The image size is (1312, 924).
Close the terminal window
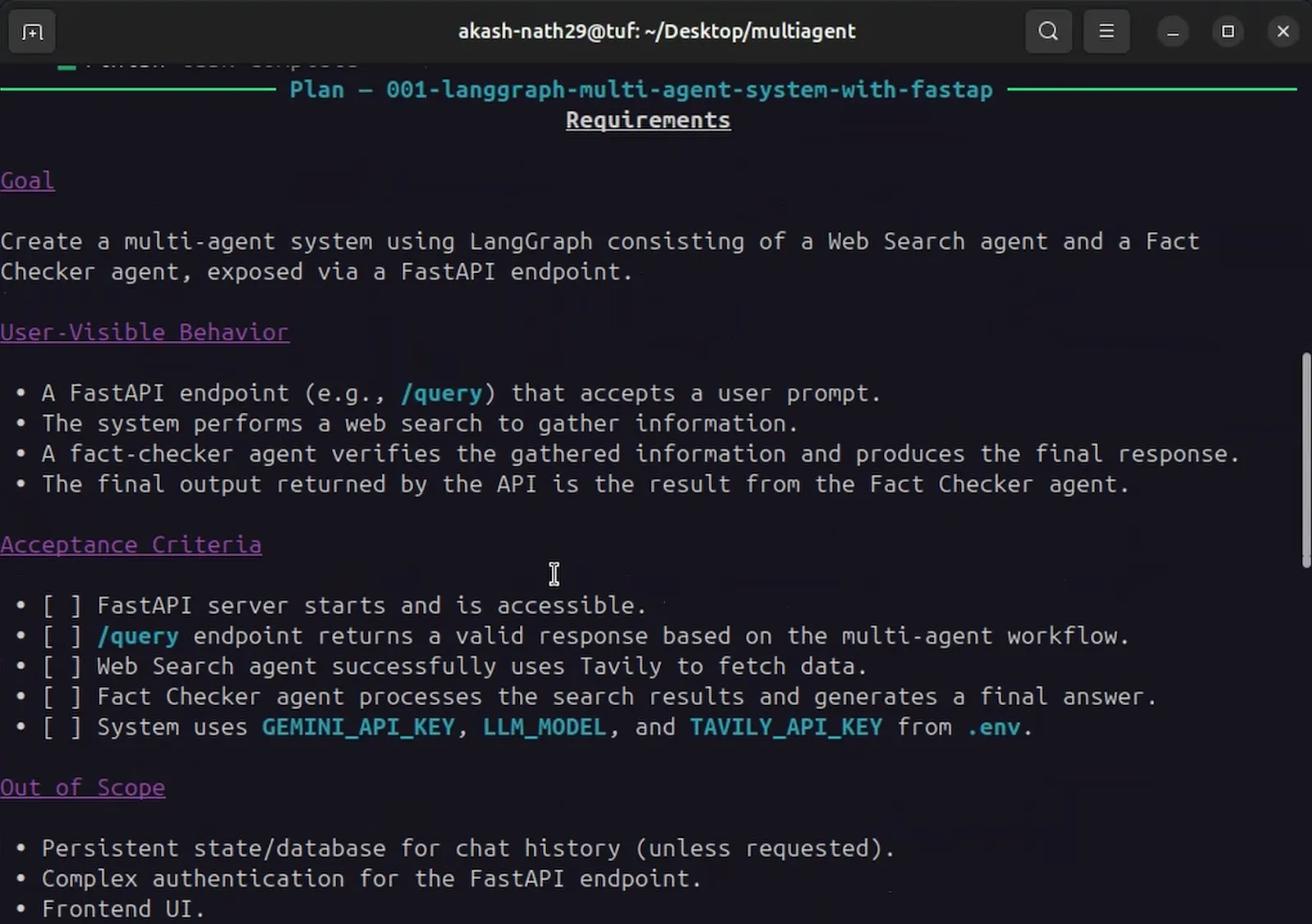(1283, 32)
